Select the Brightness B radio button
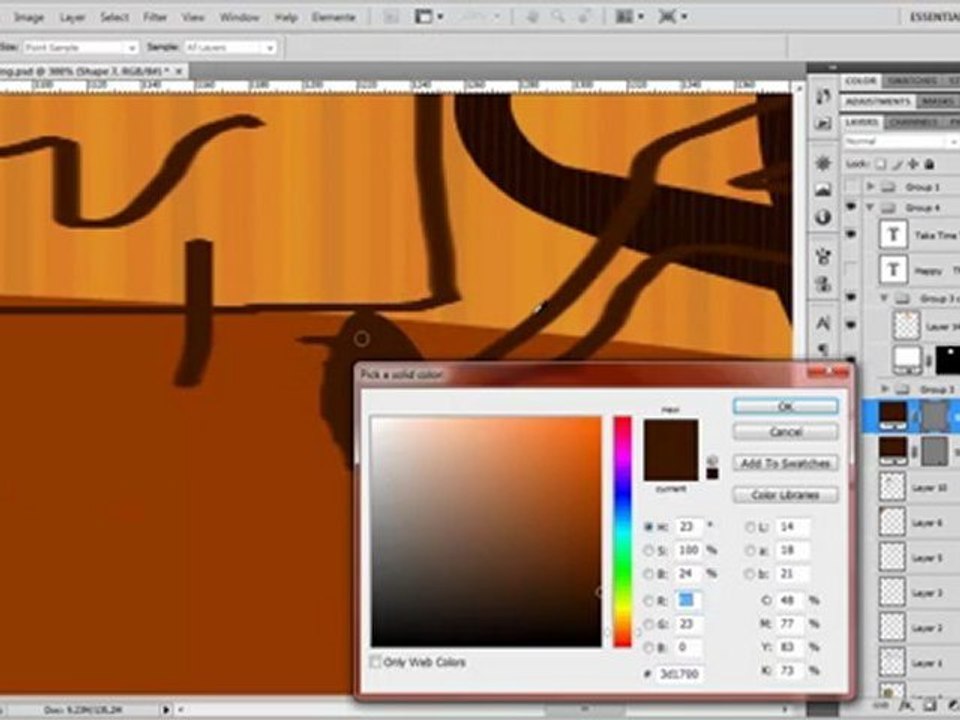Viewport: 960px width, 720px height. coord(648,574)
